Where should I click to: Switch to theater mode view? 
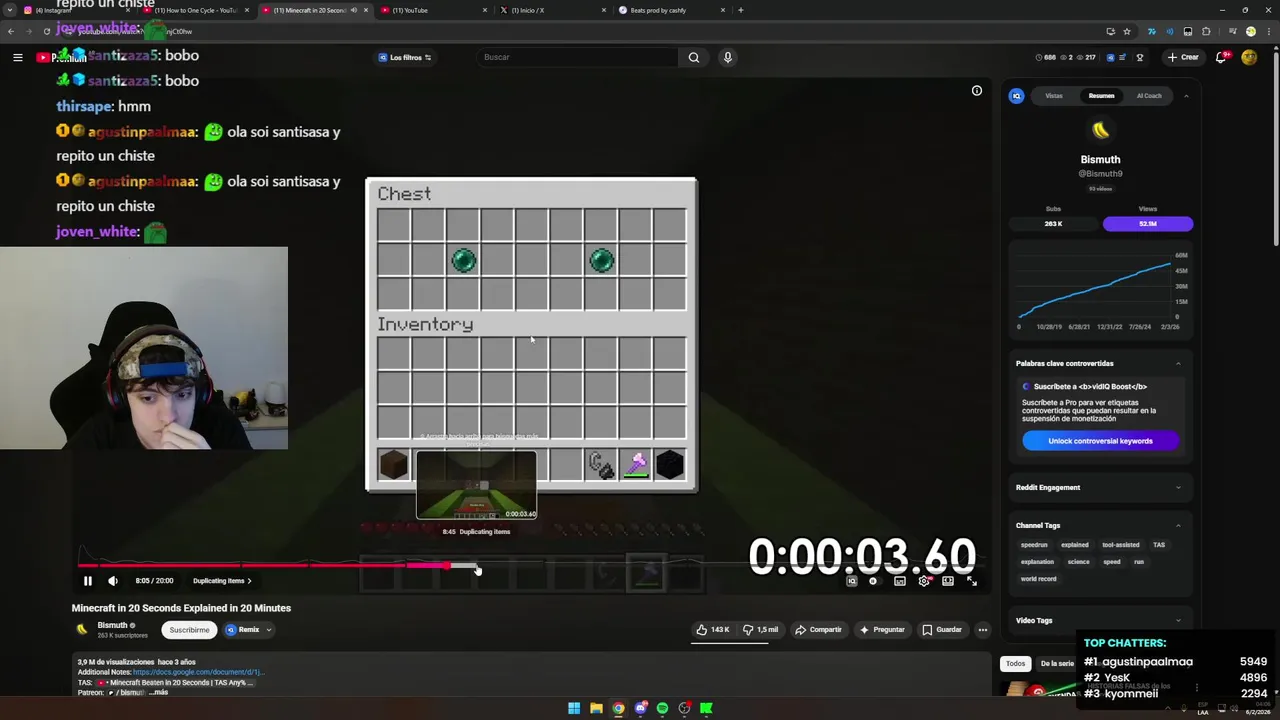click(948, 581)
